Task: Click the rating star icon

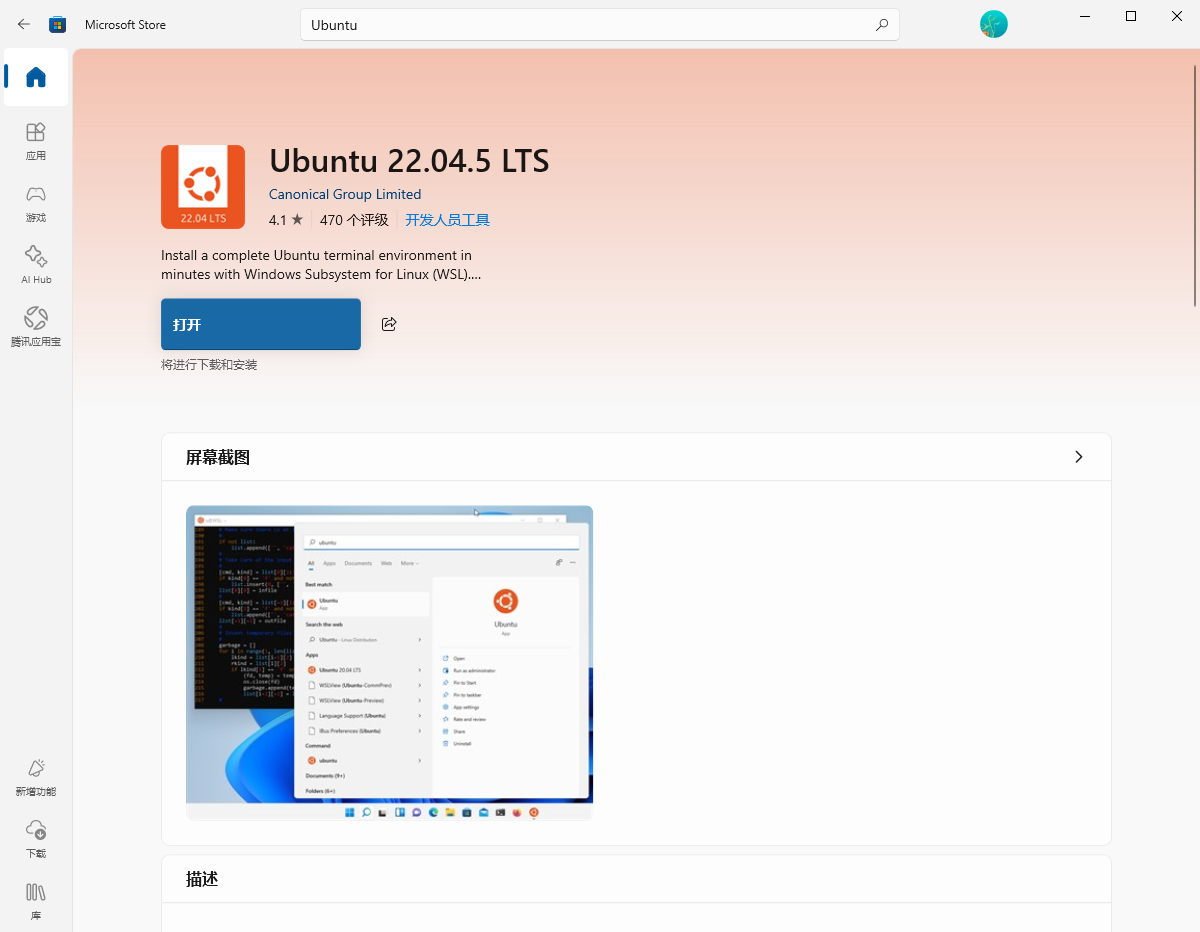Action: pyautogui.click(x=297, y=220)
